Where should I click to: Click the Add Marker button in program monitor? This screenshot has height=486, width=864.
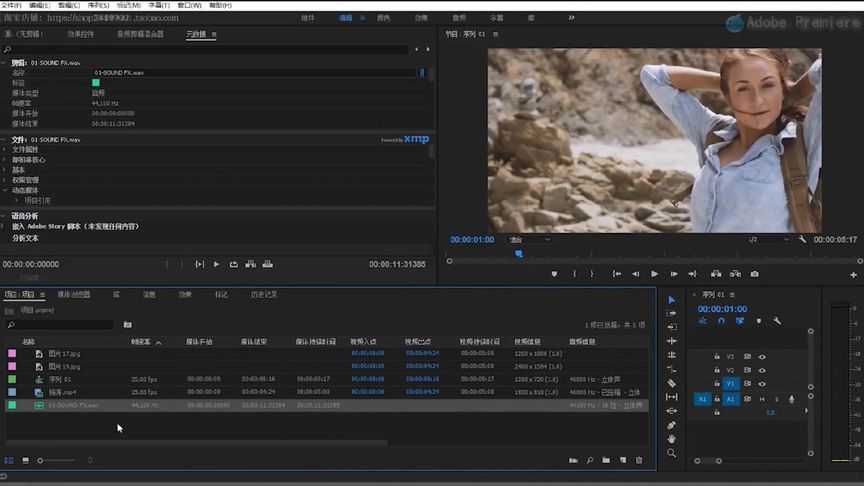pyautogui.click(x=554, y=274)
